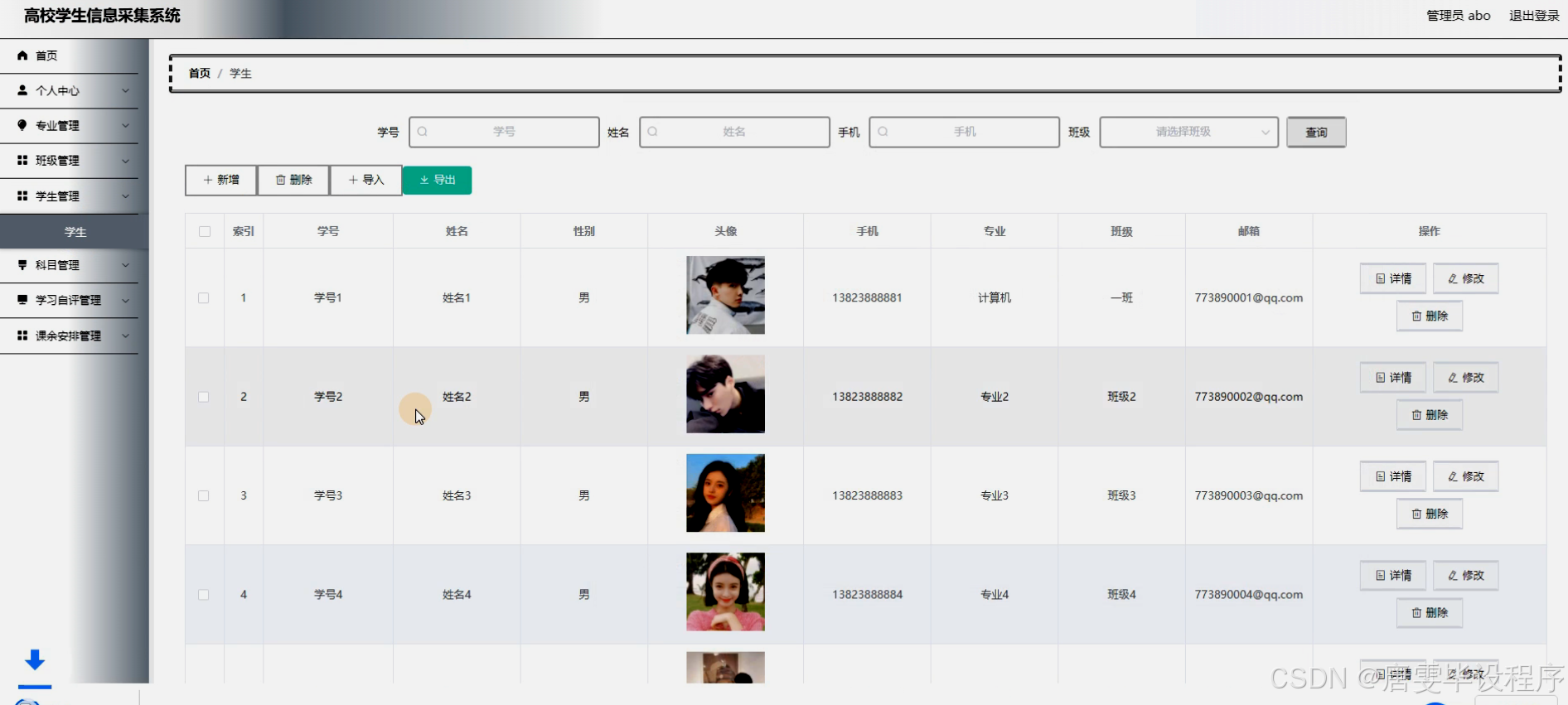
Task: Click the 专业管理 sidebar icon
Action: tap(22, 125)
